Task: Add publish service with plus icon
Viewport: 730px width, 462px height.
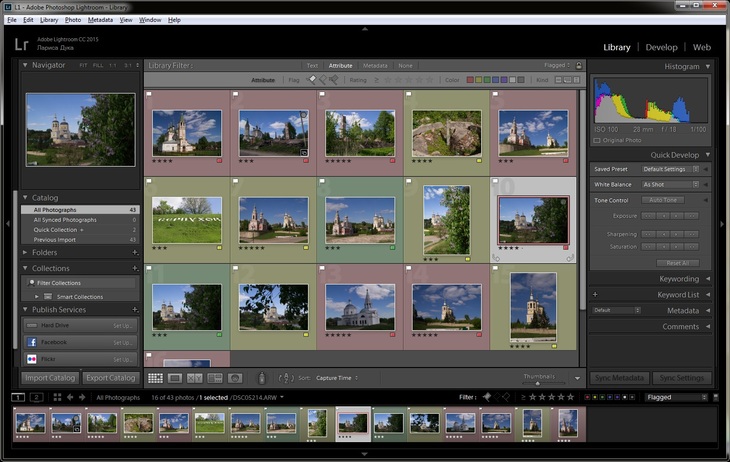Action: pyautogui.click(x=135, y=309)
